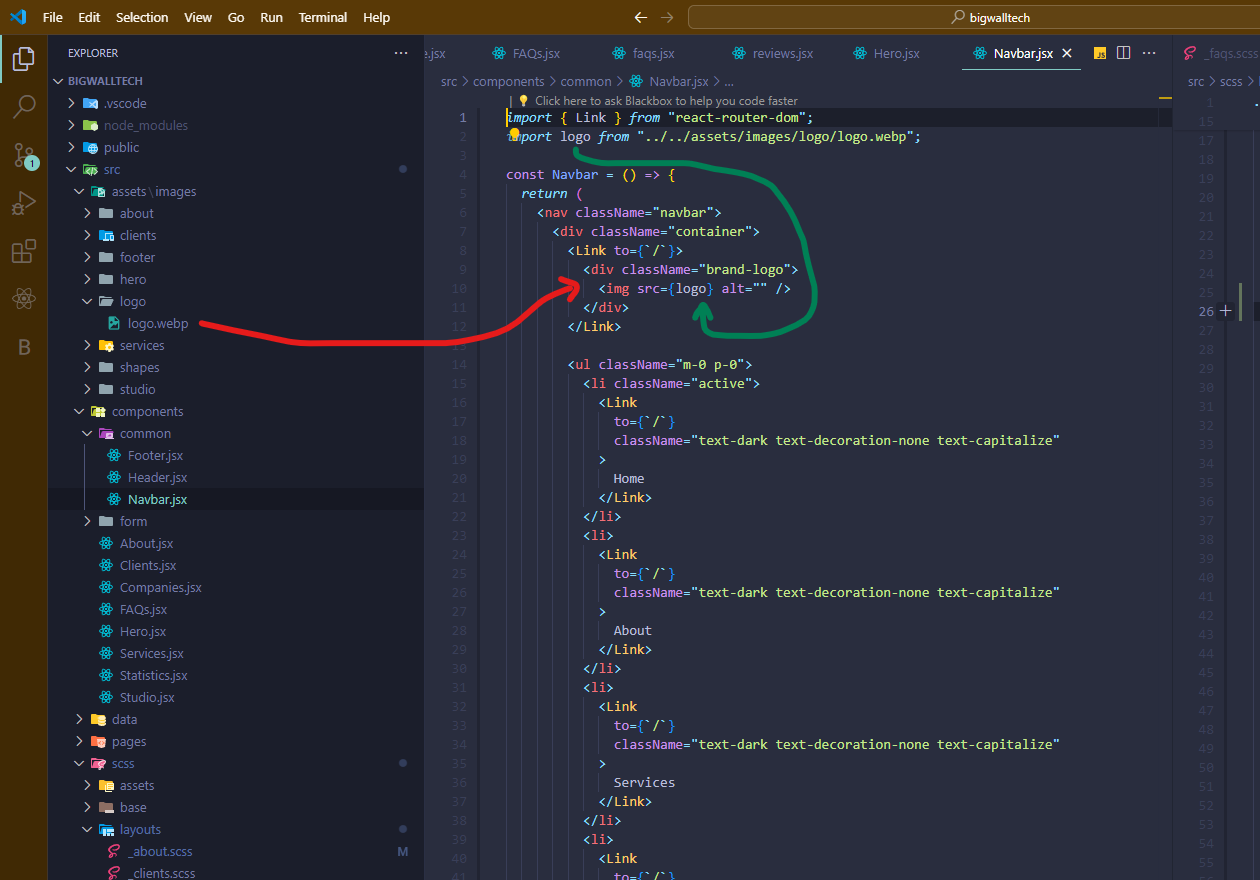The width and height of the screenshot is (1260, 880).
Task: Switch to the Hero.jsx tab
Action: pos(896,53)
